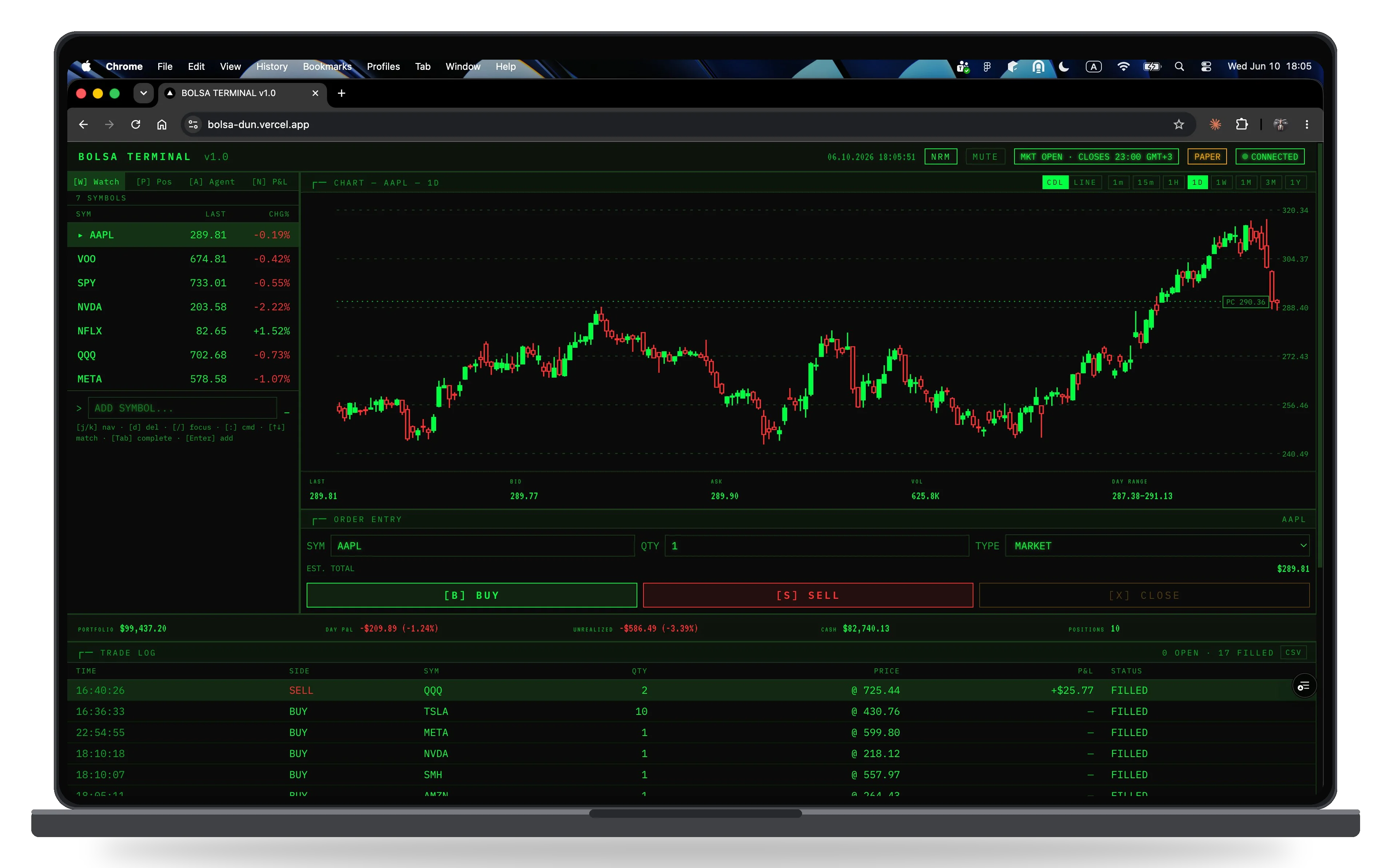Click the orange asterisk extension icon
This screenshot has height=868, width=1391.
tap(1215, 124)
